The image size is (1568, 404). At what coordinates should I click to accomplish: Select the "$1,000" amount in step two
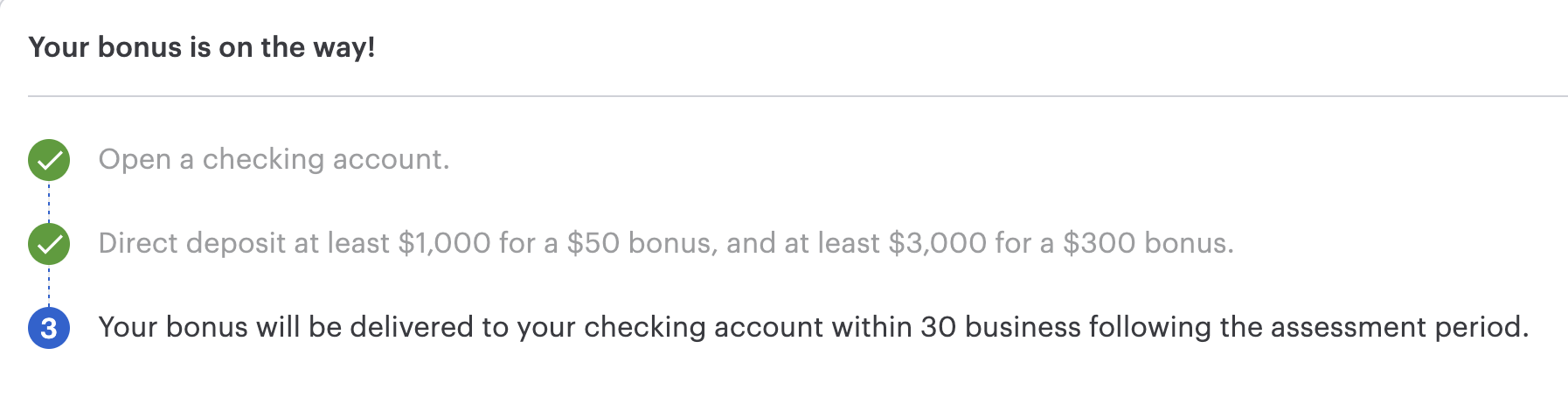[x=444, y=243]
